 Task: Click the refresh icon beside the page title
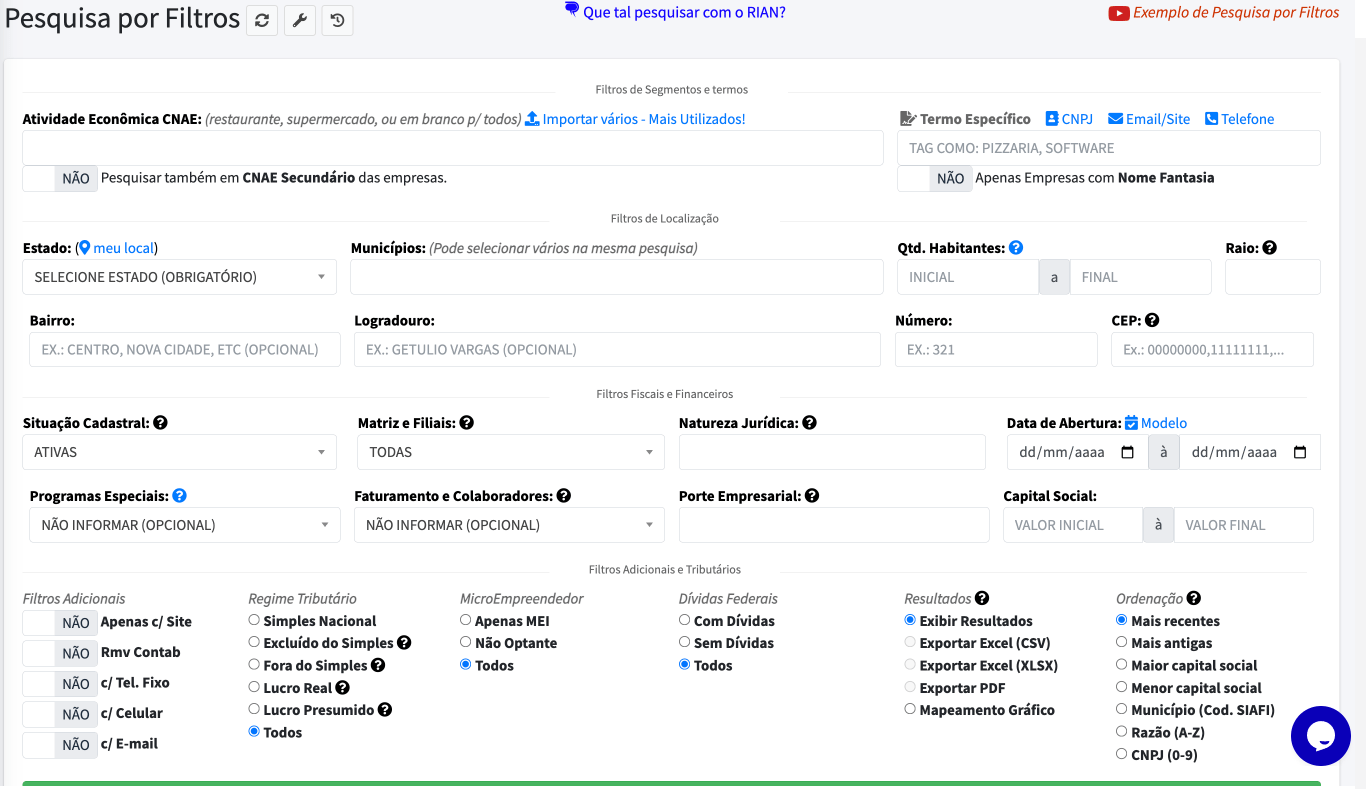coord(262,20)
